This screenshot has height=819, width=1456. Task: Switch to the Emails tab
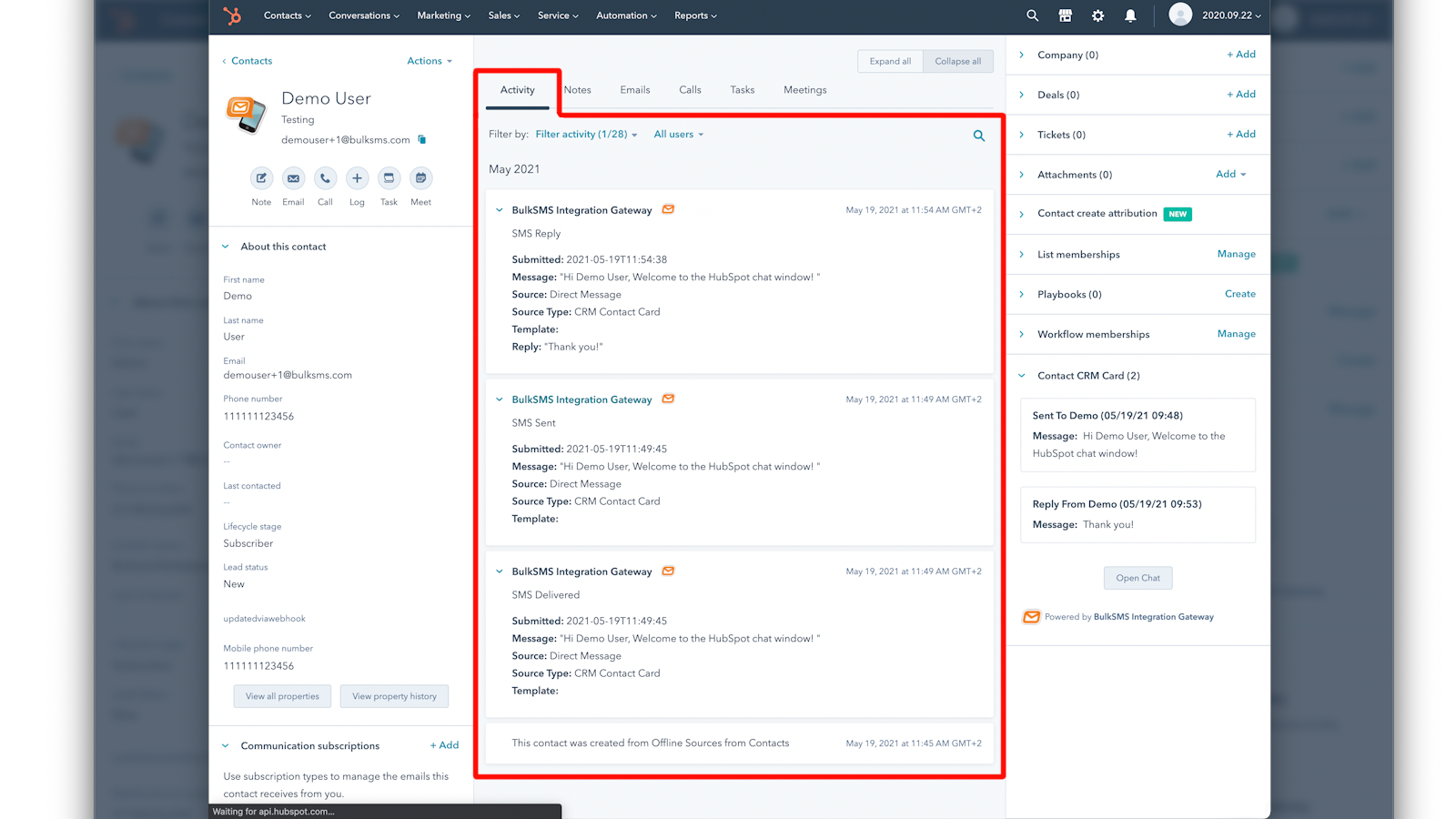click(634, 89)
